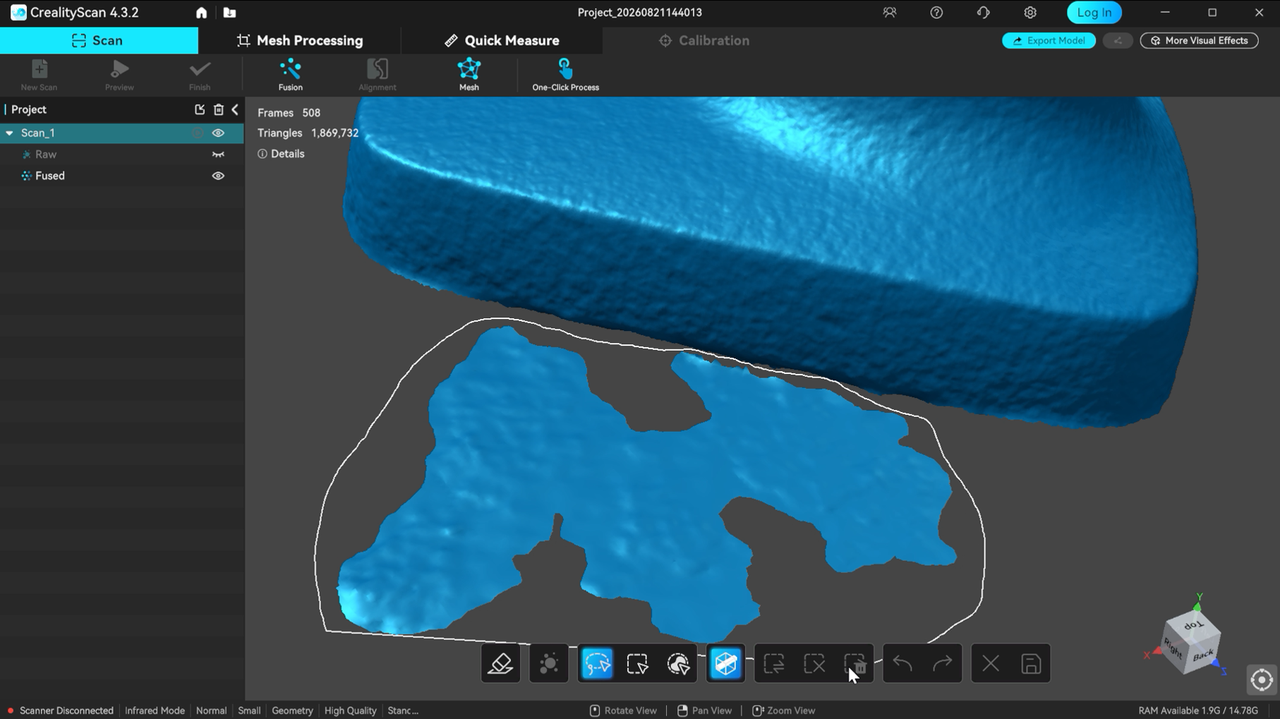The width and height of the screenshot is (1280, 719).
Task: Open the project folder icon
Action: (230, 13)
